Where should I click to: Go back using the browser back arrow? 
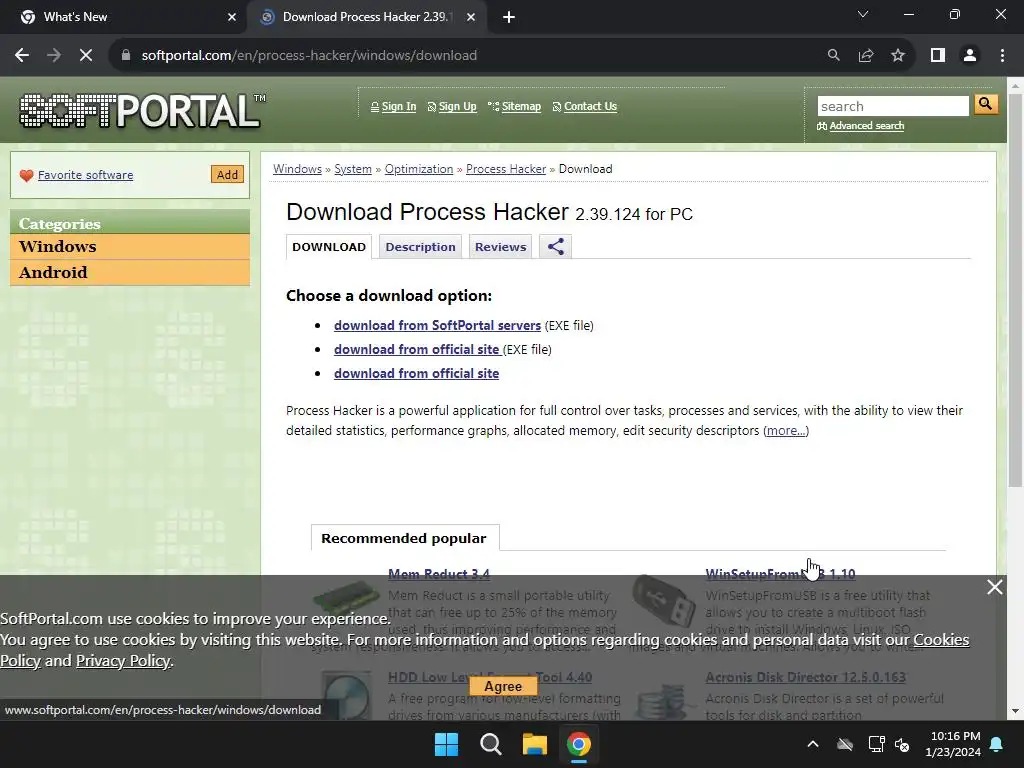[22, 56]
